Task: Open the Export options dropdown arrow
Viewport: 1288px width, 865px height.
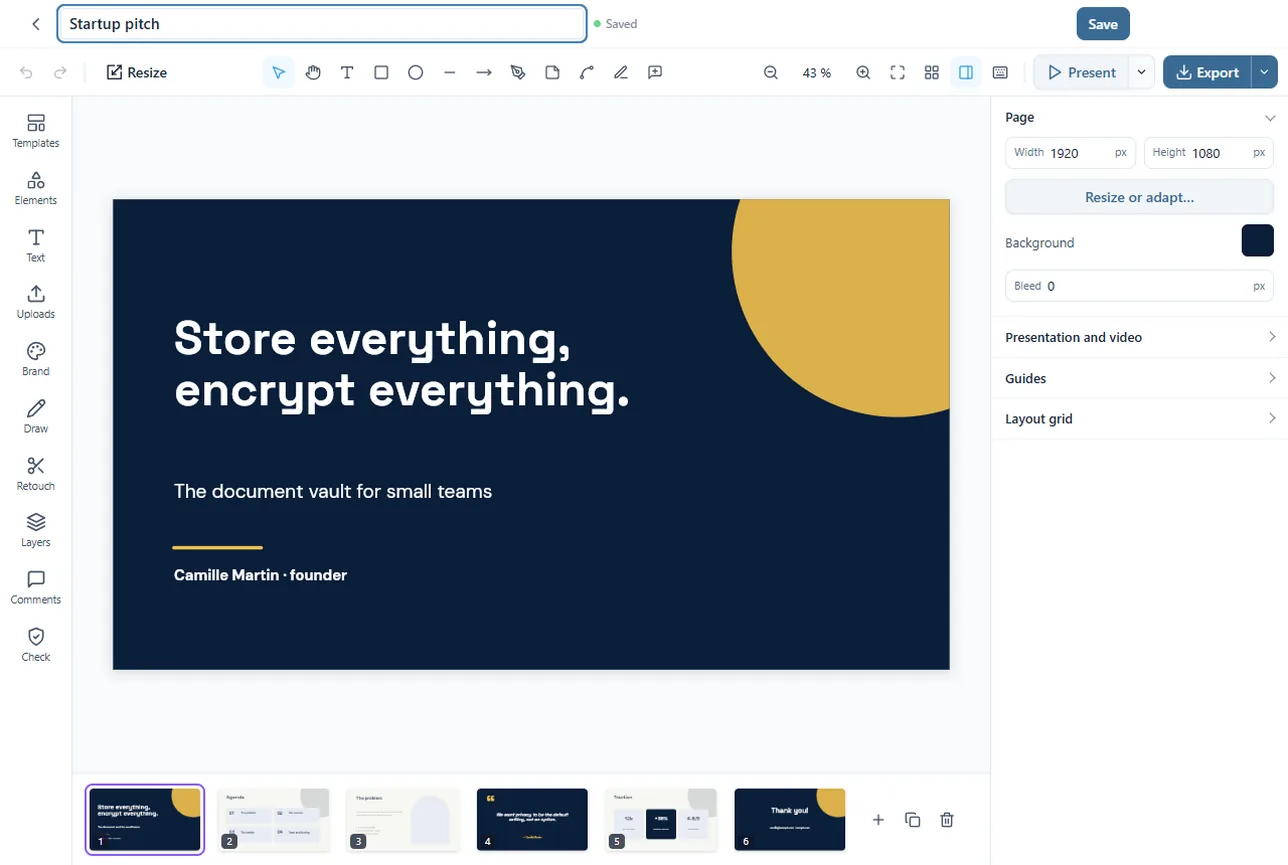Action: click(1265, 72)
